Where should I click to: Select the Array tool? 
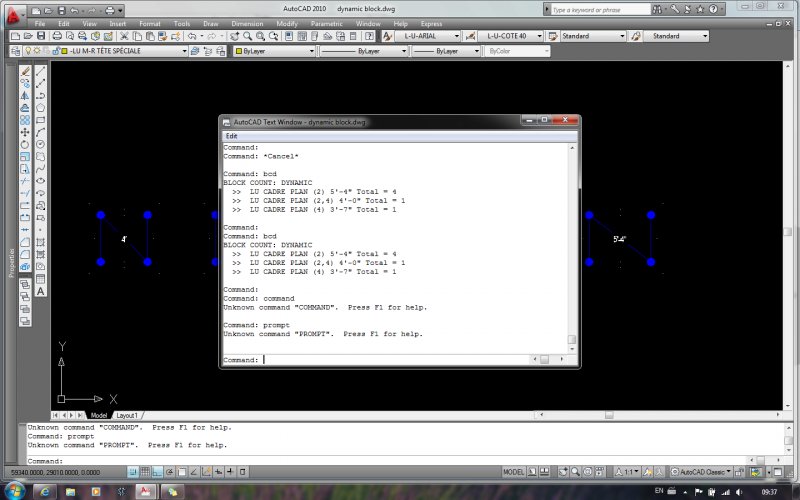tap(24, 120)
